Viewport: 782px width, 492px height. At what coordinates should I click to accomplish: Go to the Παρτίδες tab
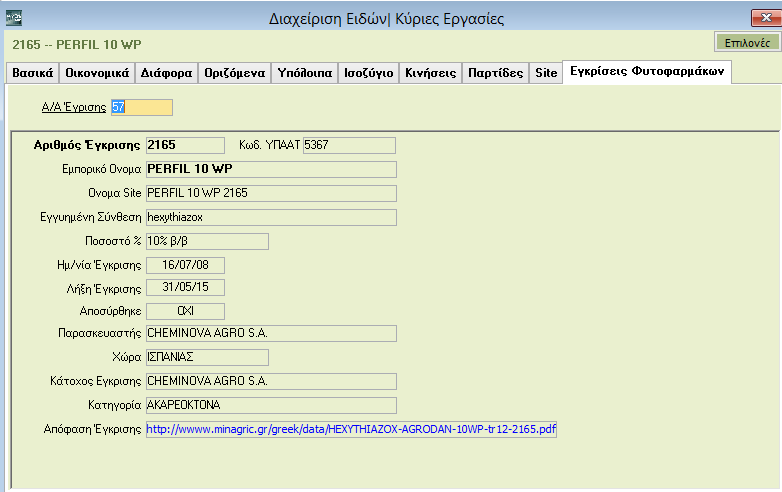[495, 73]
